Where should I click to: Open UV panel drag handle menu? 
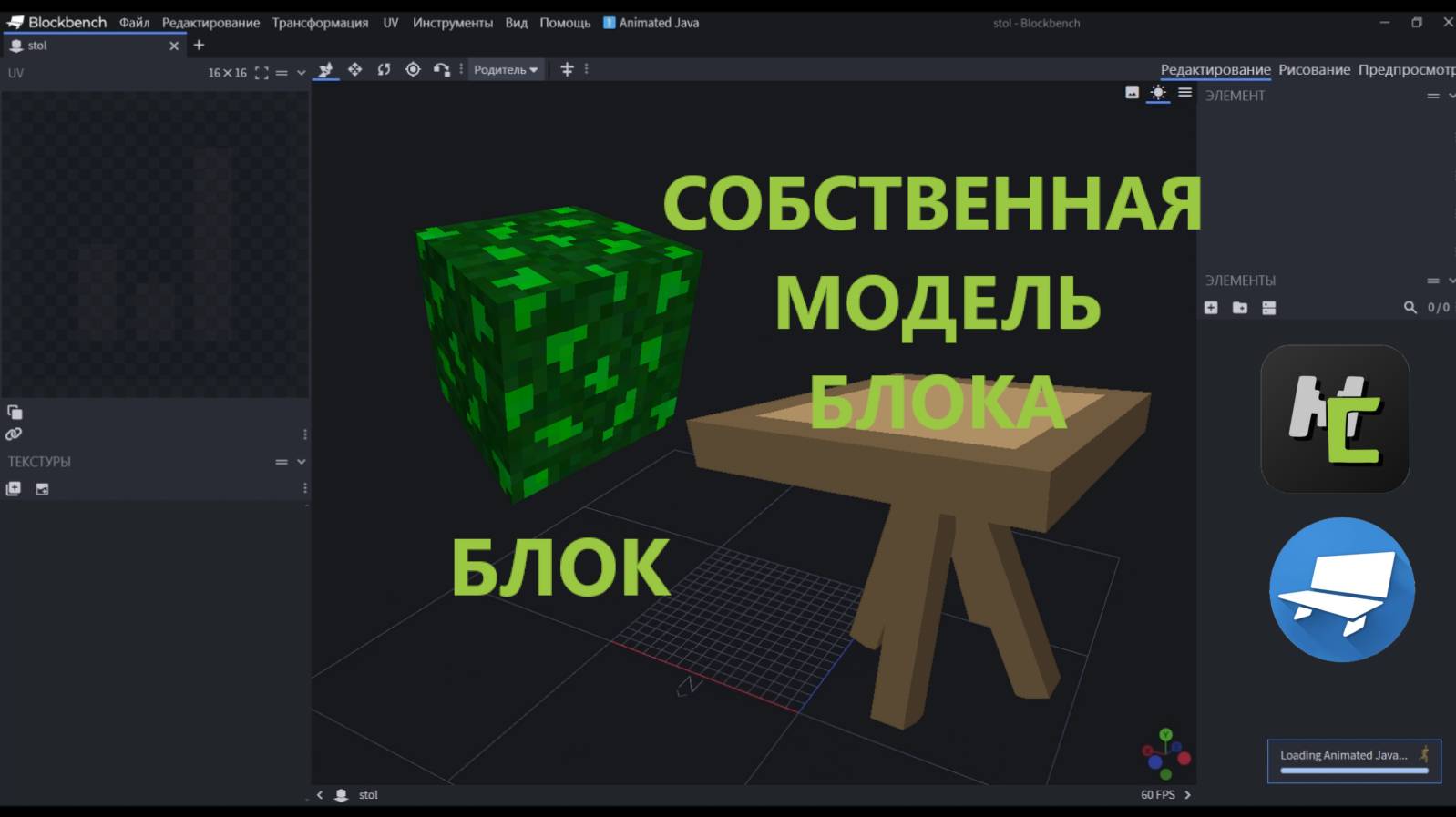coord(282,73)
